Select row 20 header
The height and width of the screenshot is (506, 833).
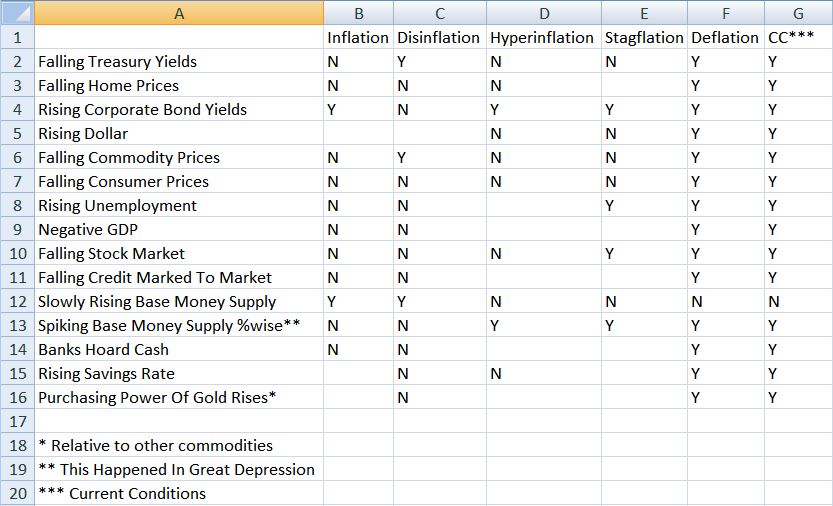(x=18, y=493)
